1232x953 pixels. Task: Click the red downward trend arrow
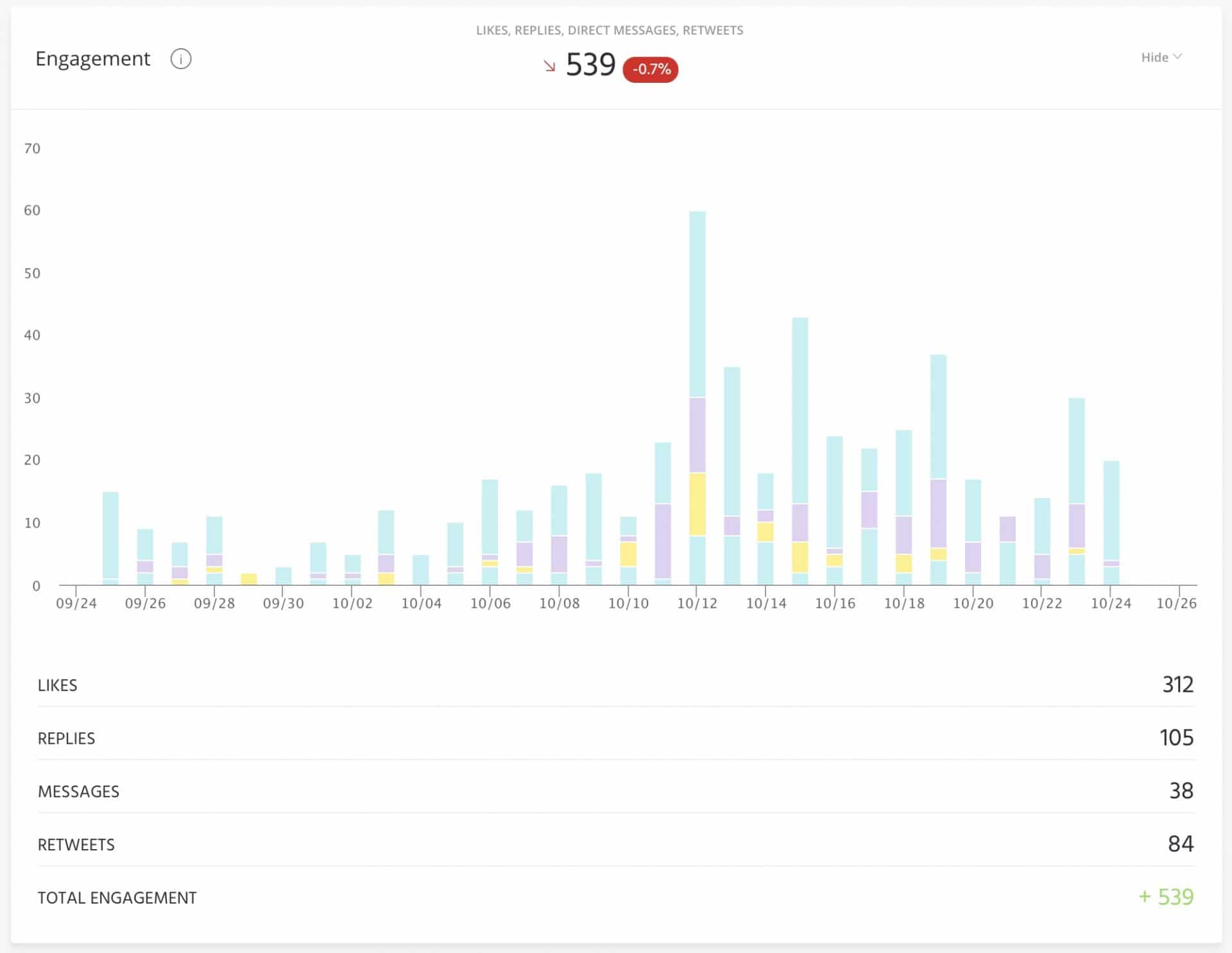point(549,66)
